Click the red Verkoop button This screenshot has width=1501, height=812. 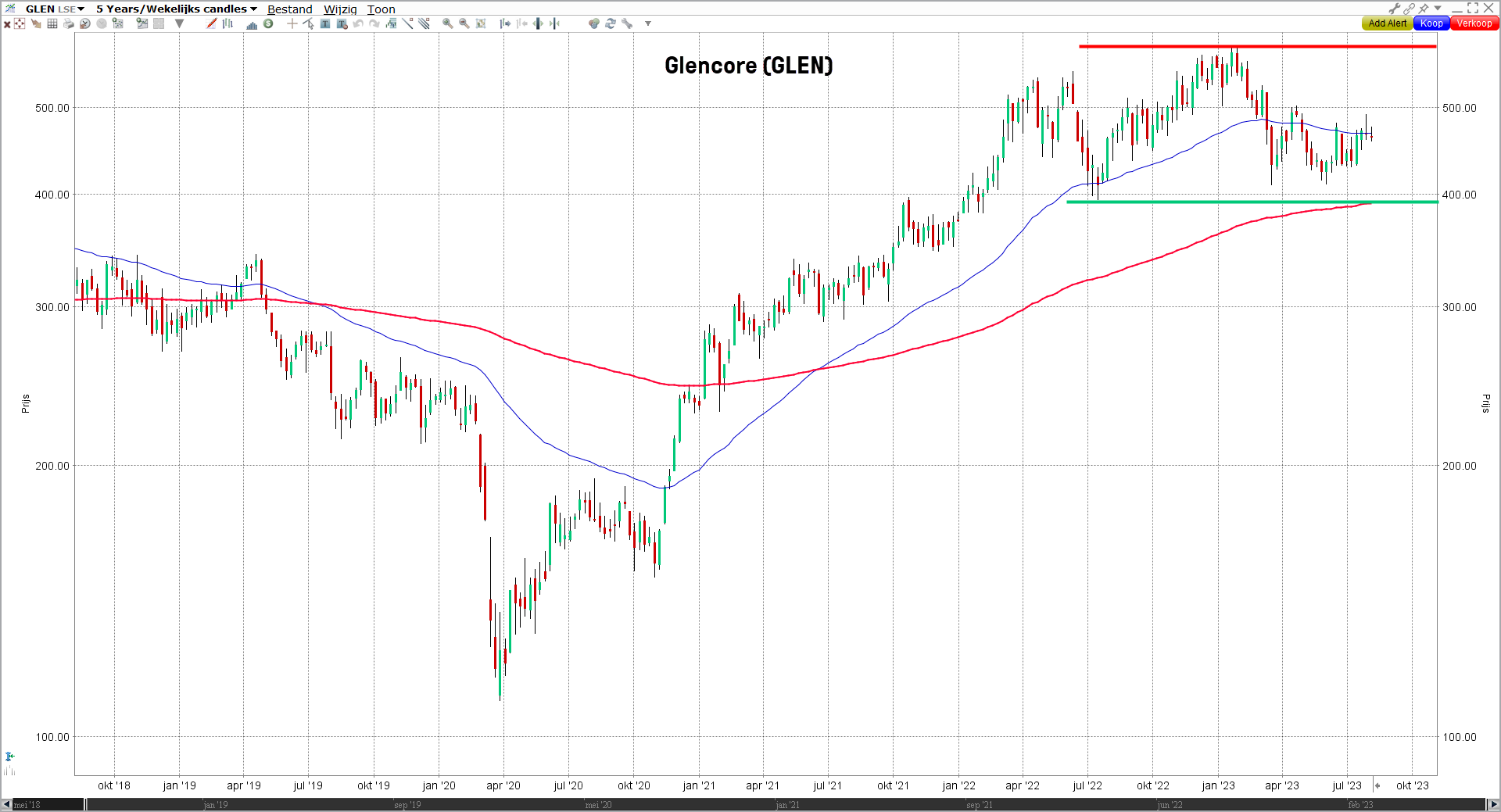[1474, 23]
